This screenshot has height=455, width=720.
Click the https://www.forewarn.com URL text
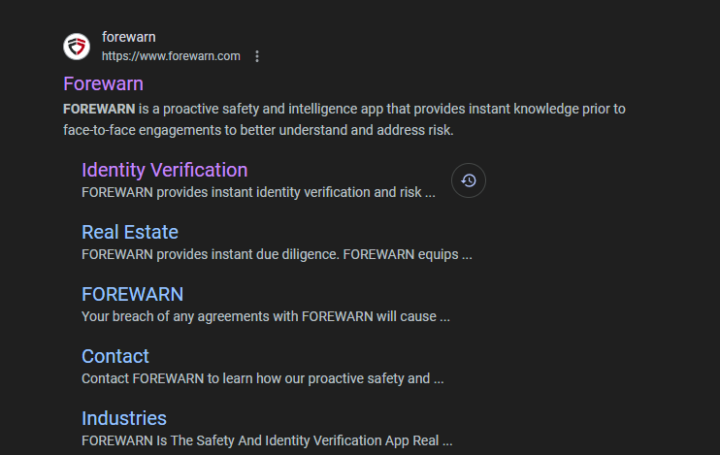click(171, 56)
